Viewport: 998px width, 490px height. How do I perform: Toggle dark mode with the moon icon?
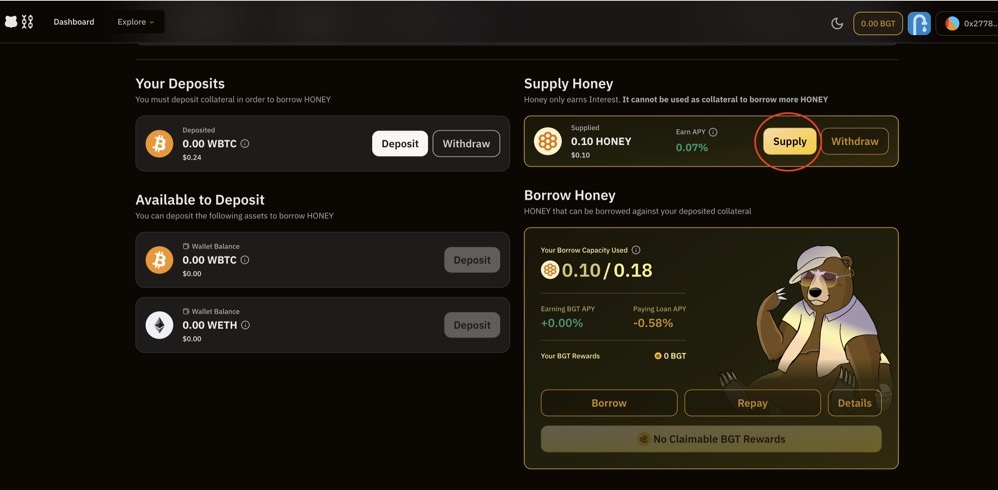[837, 23]
